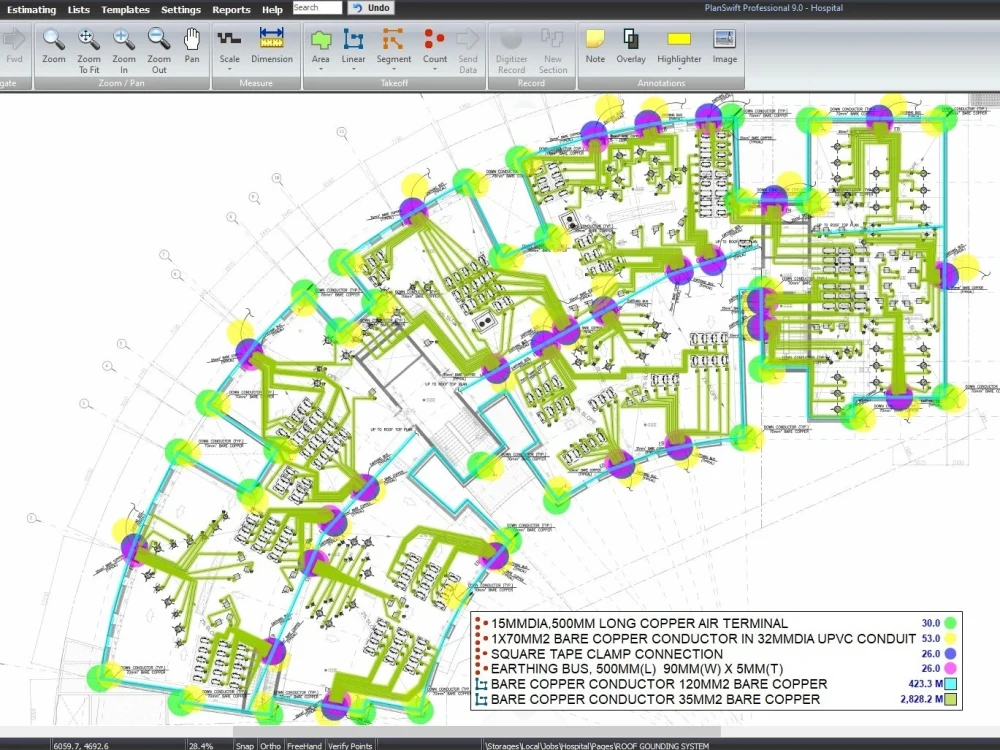
Task: Expand the Count dropdown arrow
Action: tap(434, 70)
